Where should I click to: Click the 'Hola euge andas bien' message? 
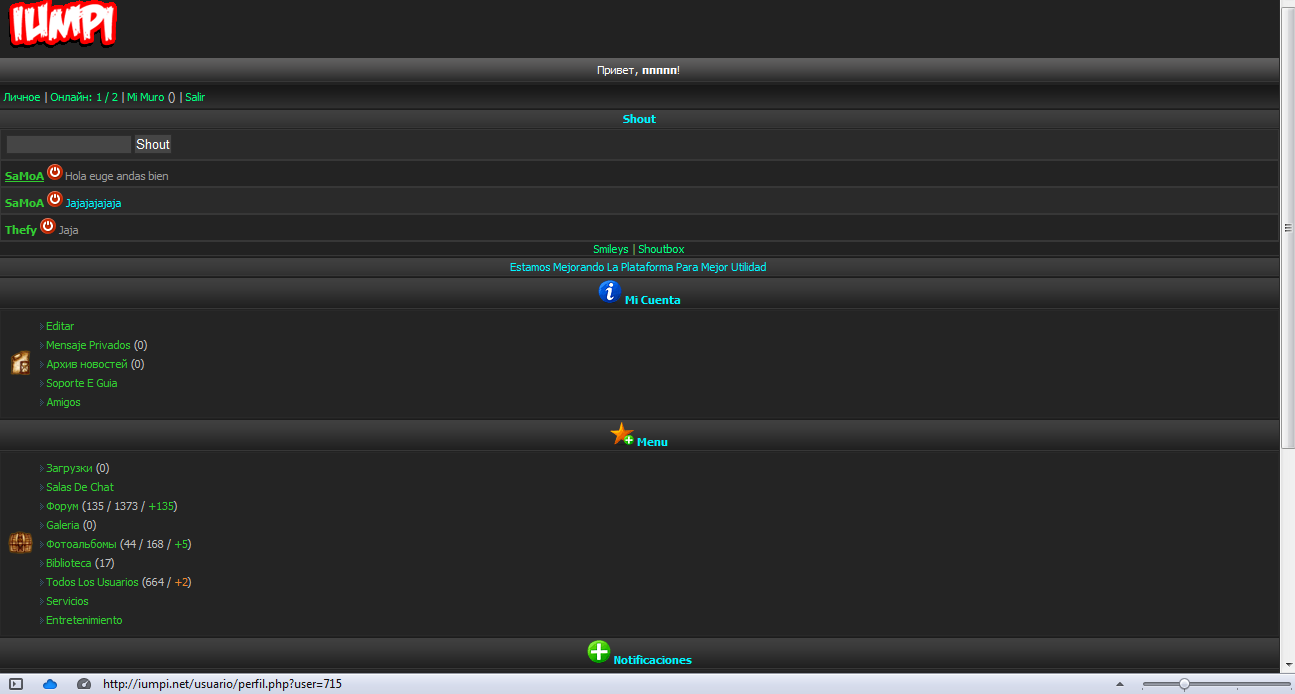pyautogui.click(x=117, y=176)
